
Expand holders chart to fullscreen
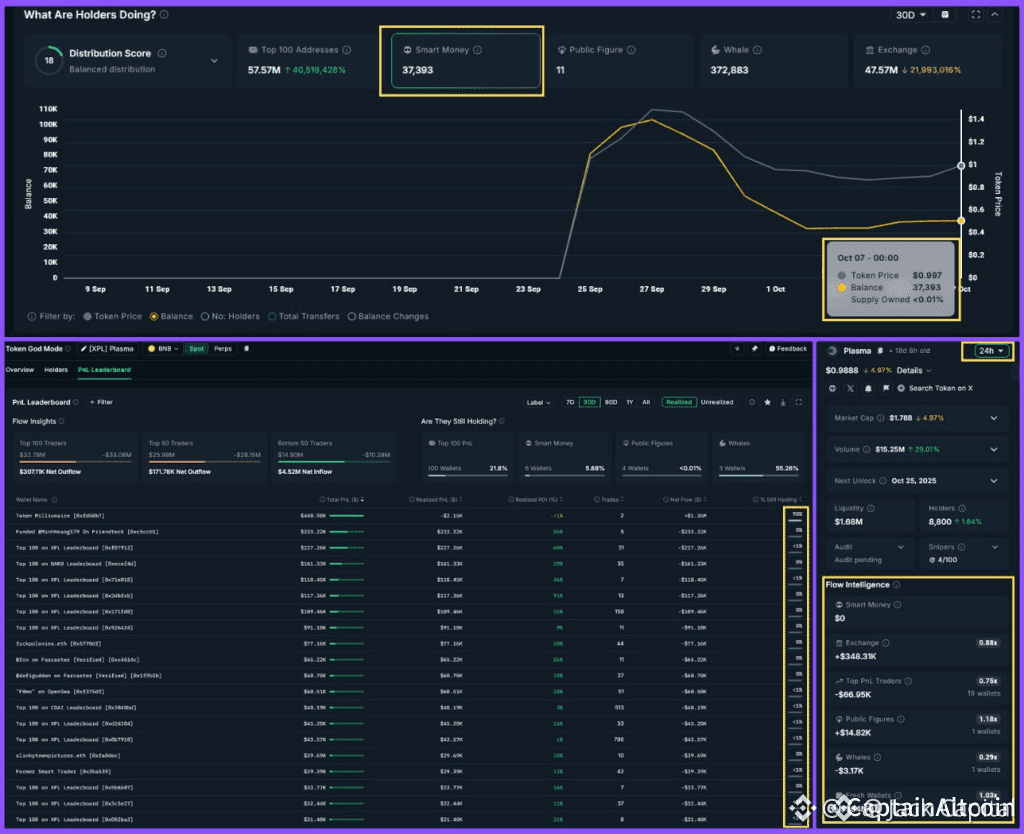(x=974, y=15)
